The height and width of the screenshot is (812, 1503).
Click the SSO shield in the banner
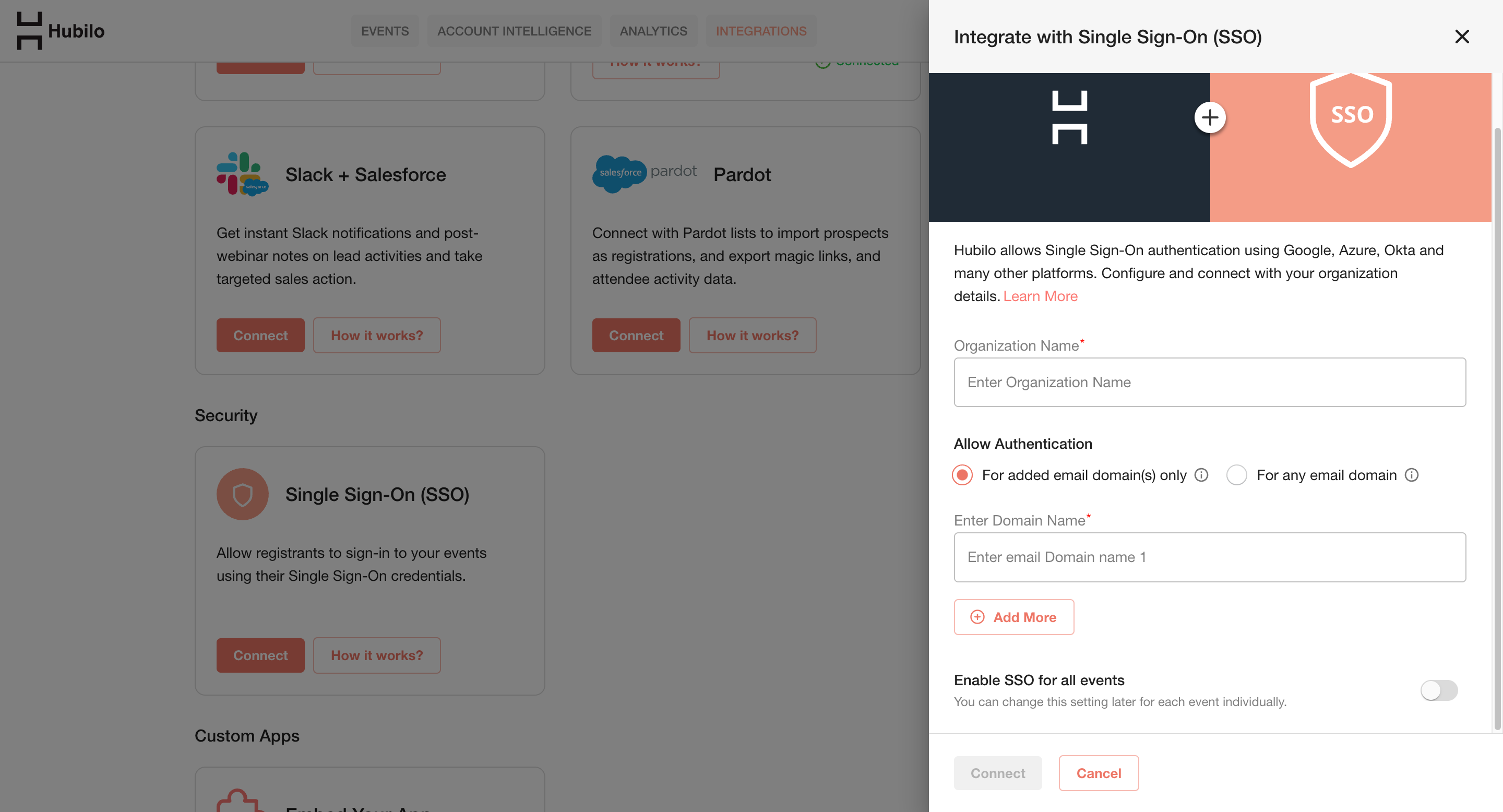click(1351, 120)
